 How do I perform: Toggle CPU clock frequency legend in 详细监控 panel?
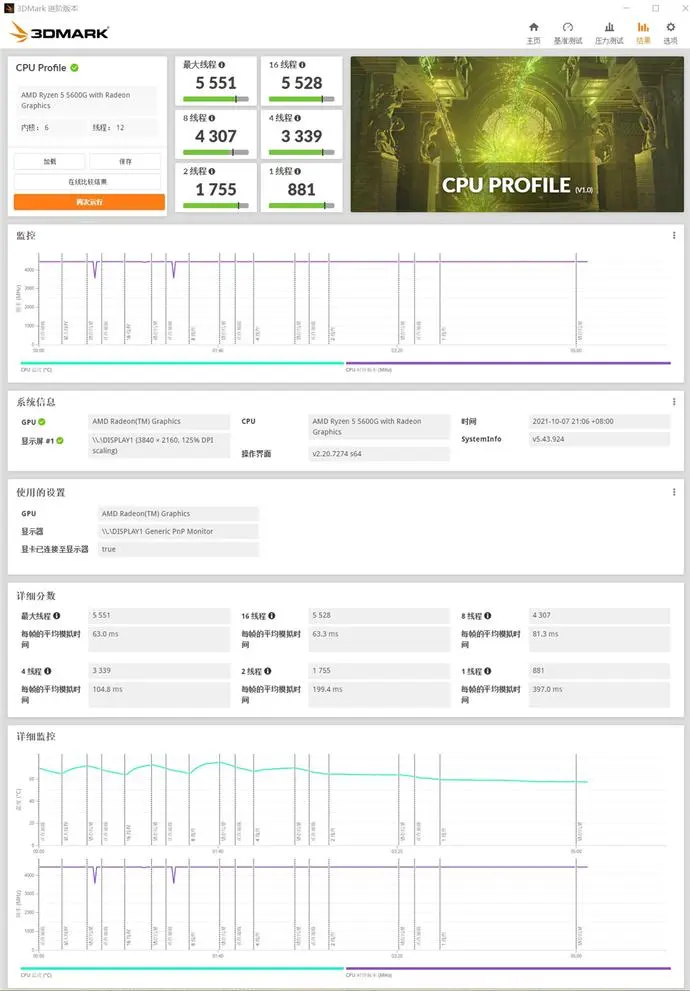pyautogui.click(x=508, y=971)
